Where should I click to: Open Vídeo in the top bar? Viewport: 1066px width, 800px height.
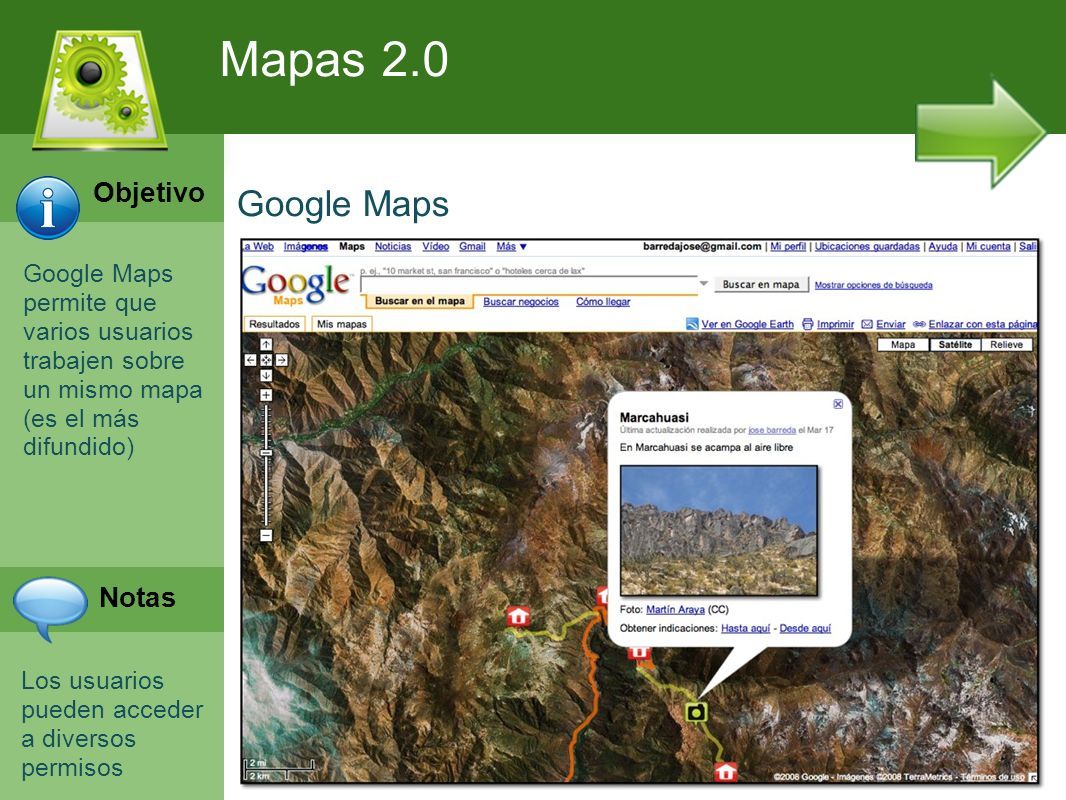435,247
